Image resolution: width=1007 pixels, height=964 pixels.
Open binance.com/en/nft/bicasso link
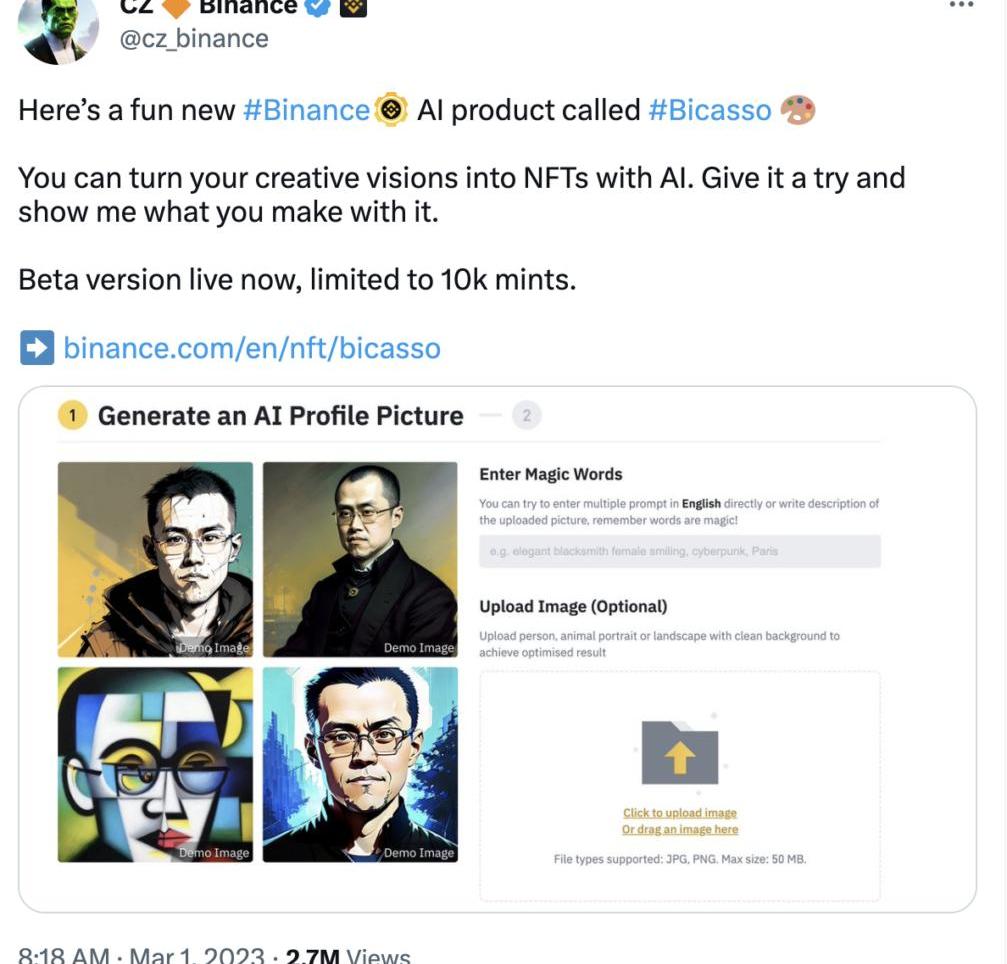click(252, 348)
